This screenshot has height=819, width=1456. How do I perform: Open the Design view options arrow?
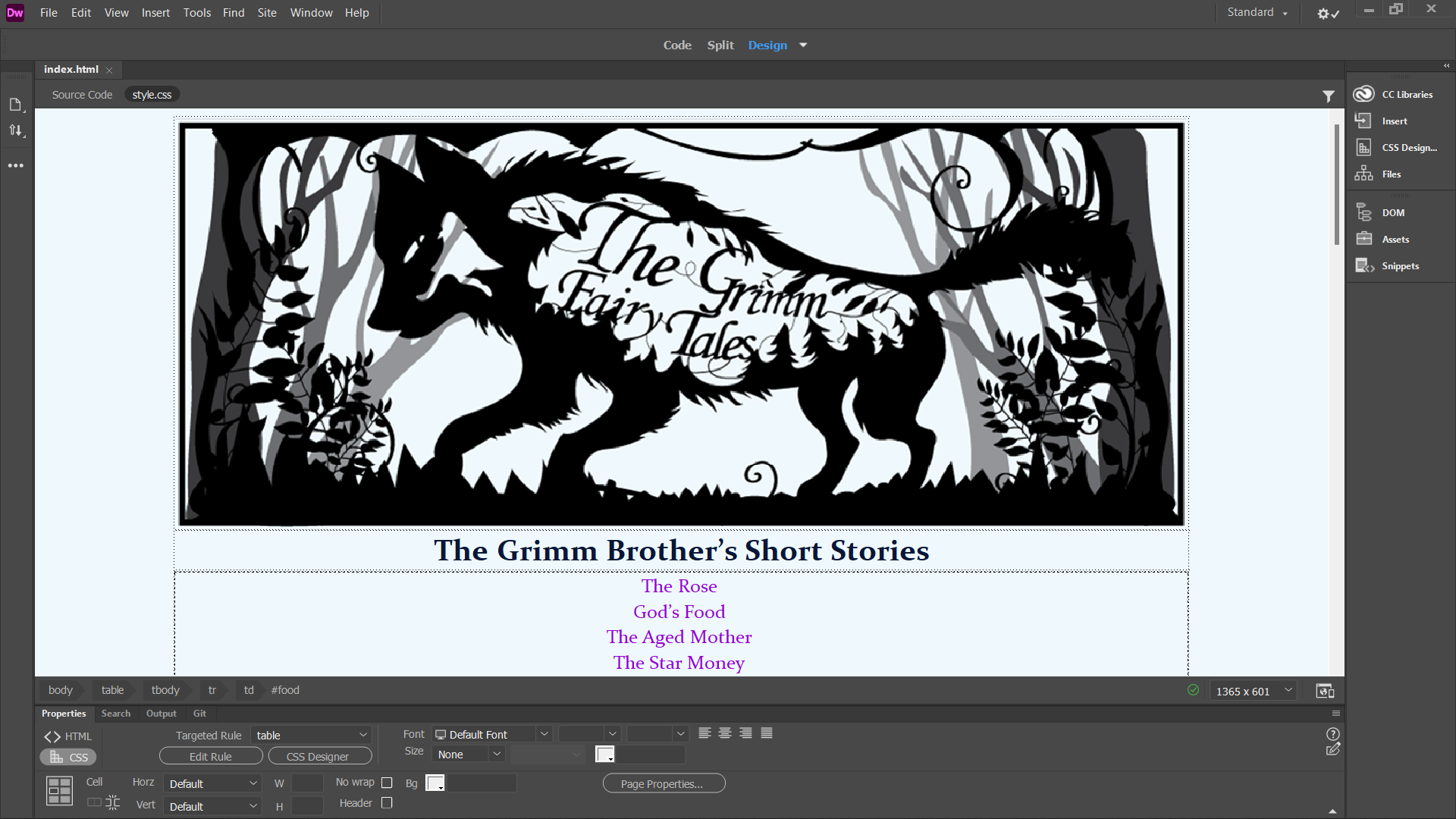point(803,45)
